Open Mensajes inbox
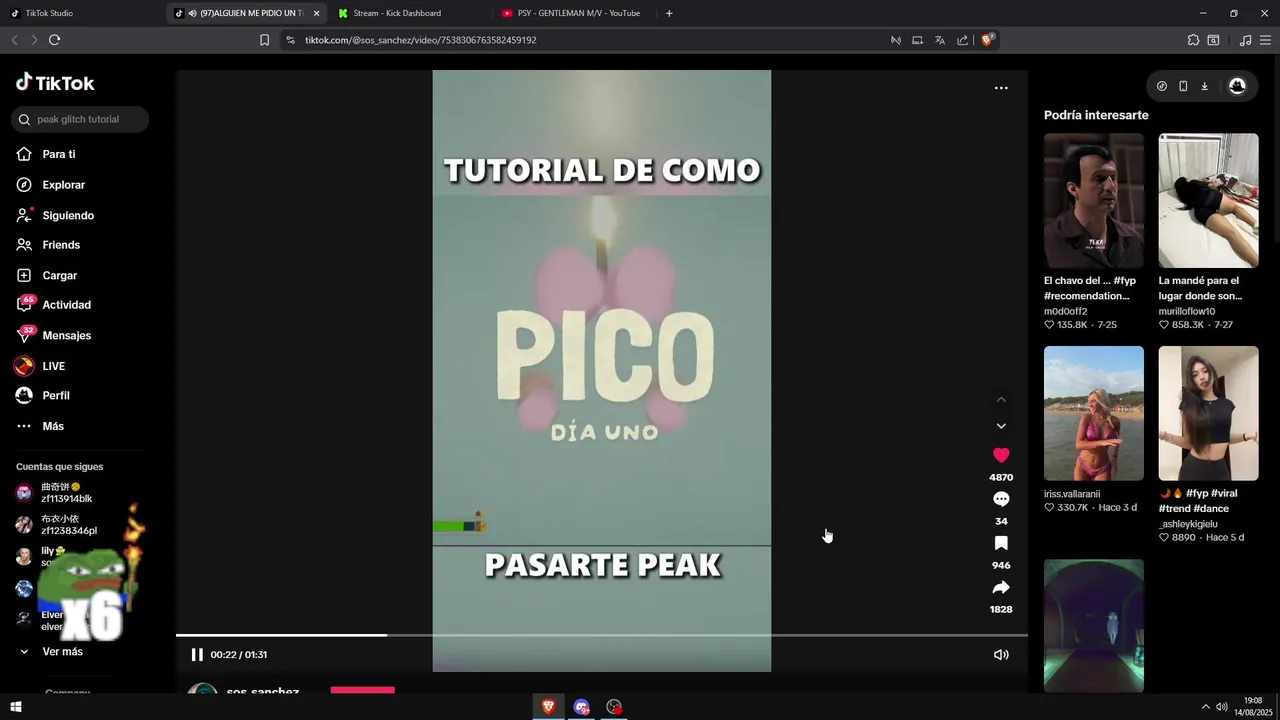This screenshot has height=720, width=1280. click(66, 335)
